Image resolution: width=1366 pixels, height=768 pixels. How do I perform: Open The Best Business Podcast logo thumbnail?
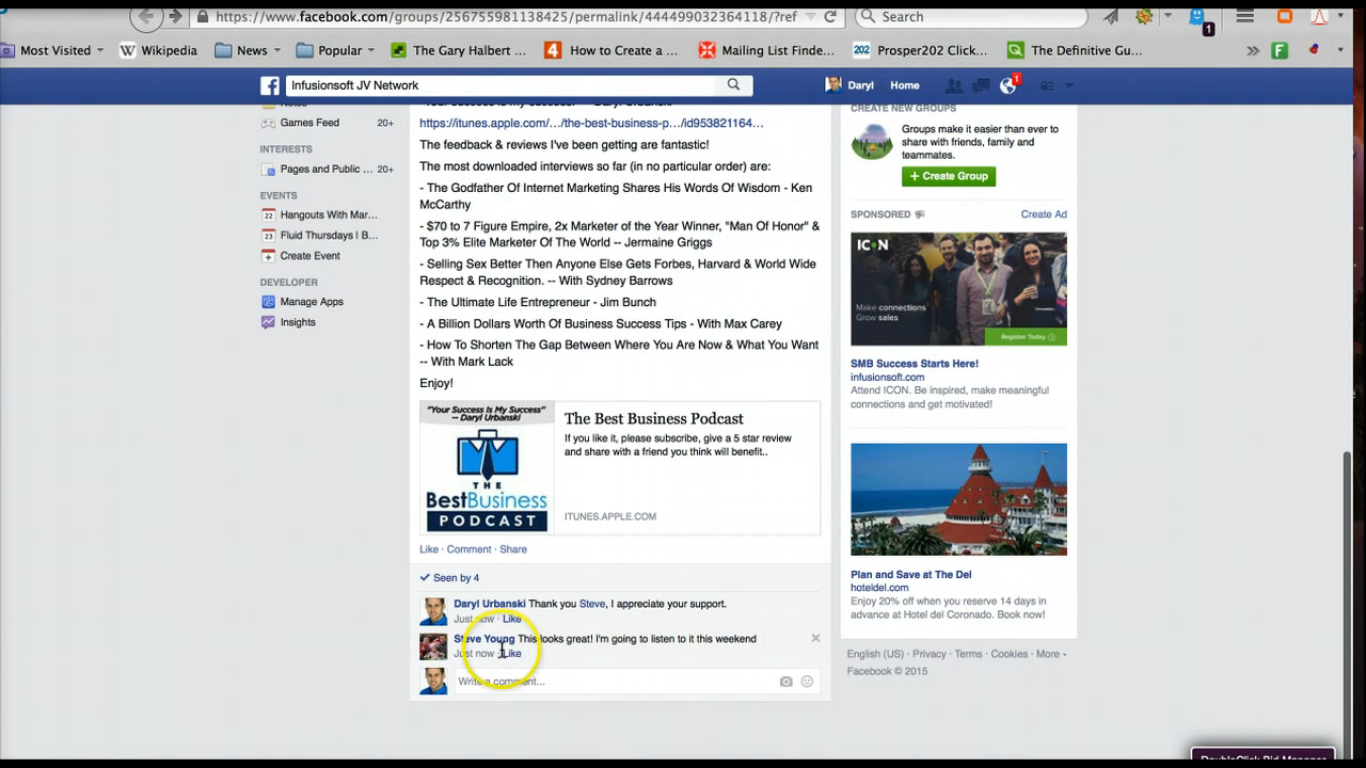tap(487, 469)
